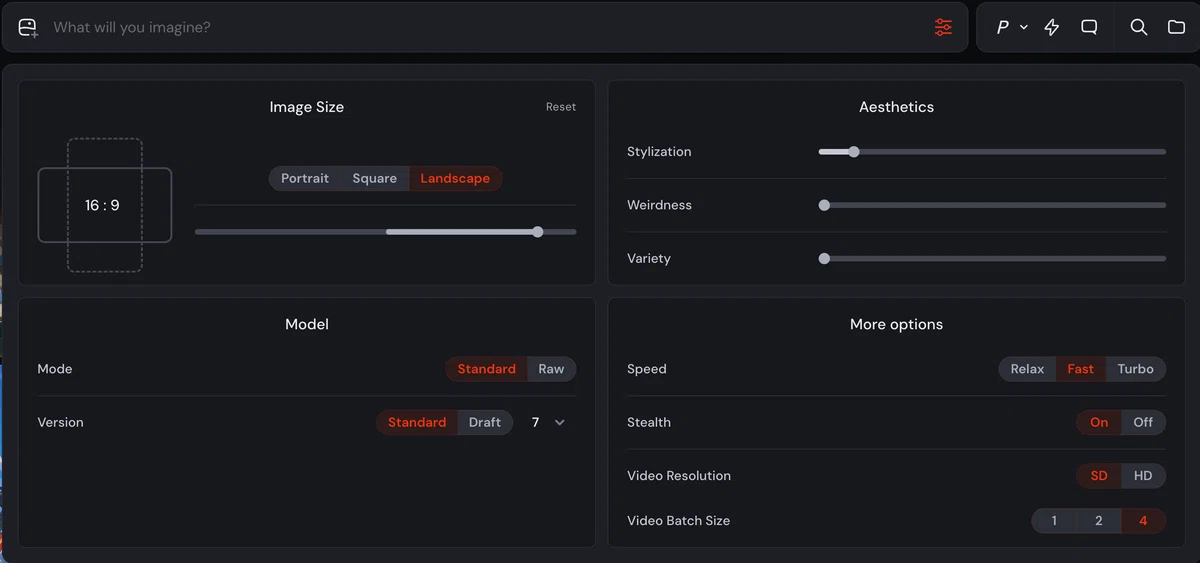Click the 'Video Resolution' label
The image size is (1200, 563).
679,476
